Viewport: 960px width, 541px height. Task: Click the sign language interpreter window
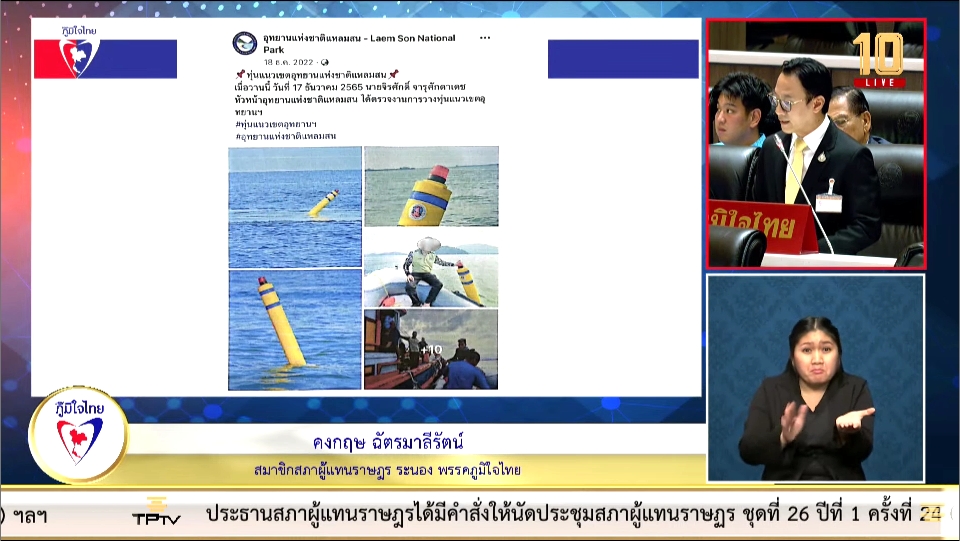tap(816, 378)
